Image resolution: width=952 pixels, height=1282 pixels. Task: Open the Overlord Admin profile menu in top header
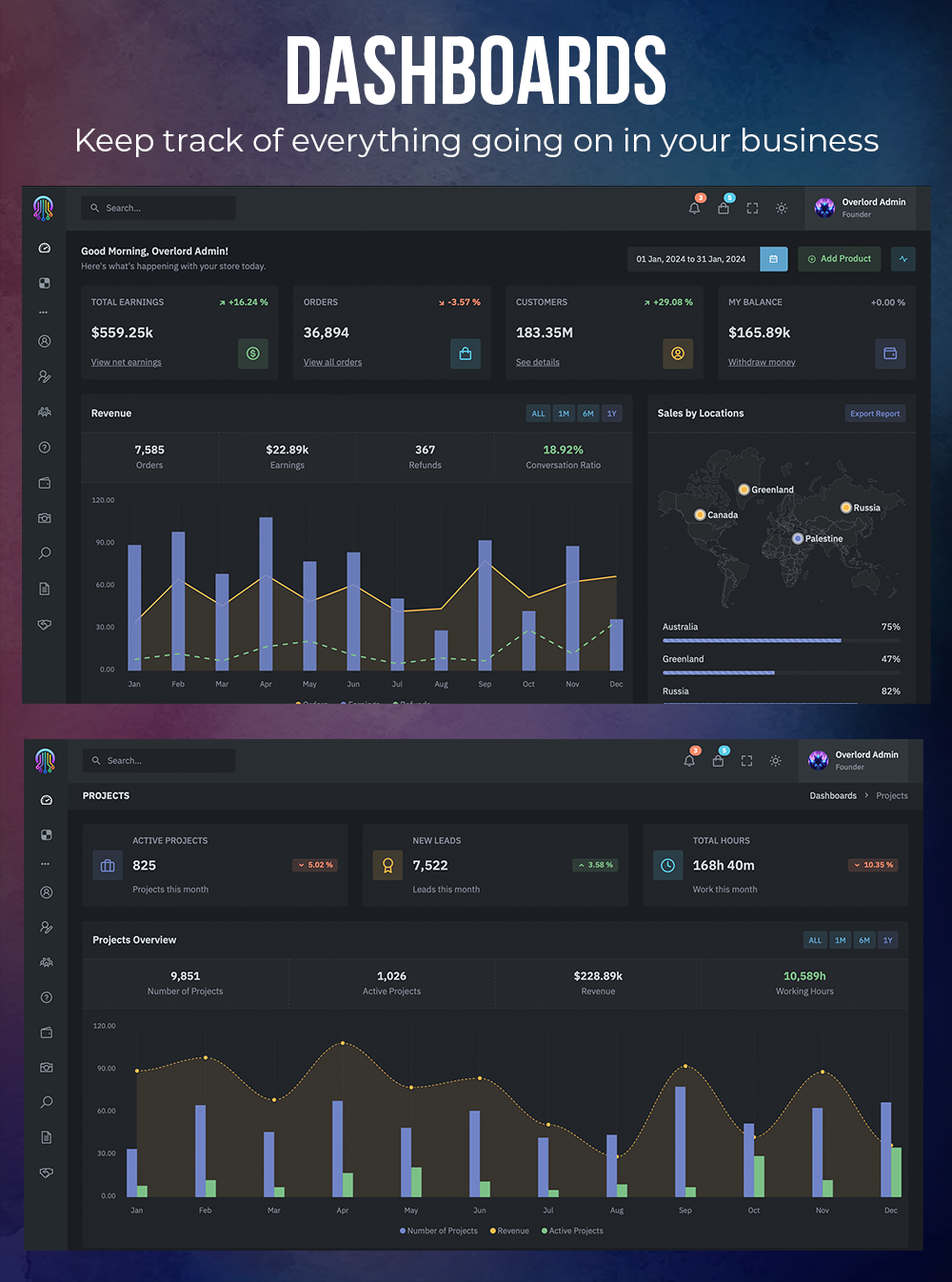click(862, 208)
